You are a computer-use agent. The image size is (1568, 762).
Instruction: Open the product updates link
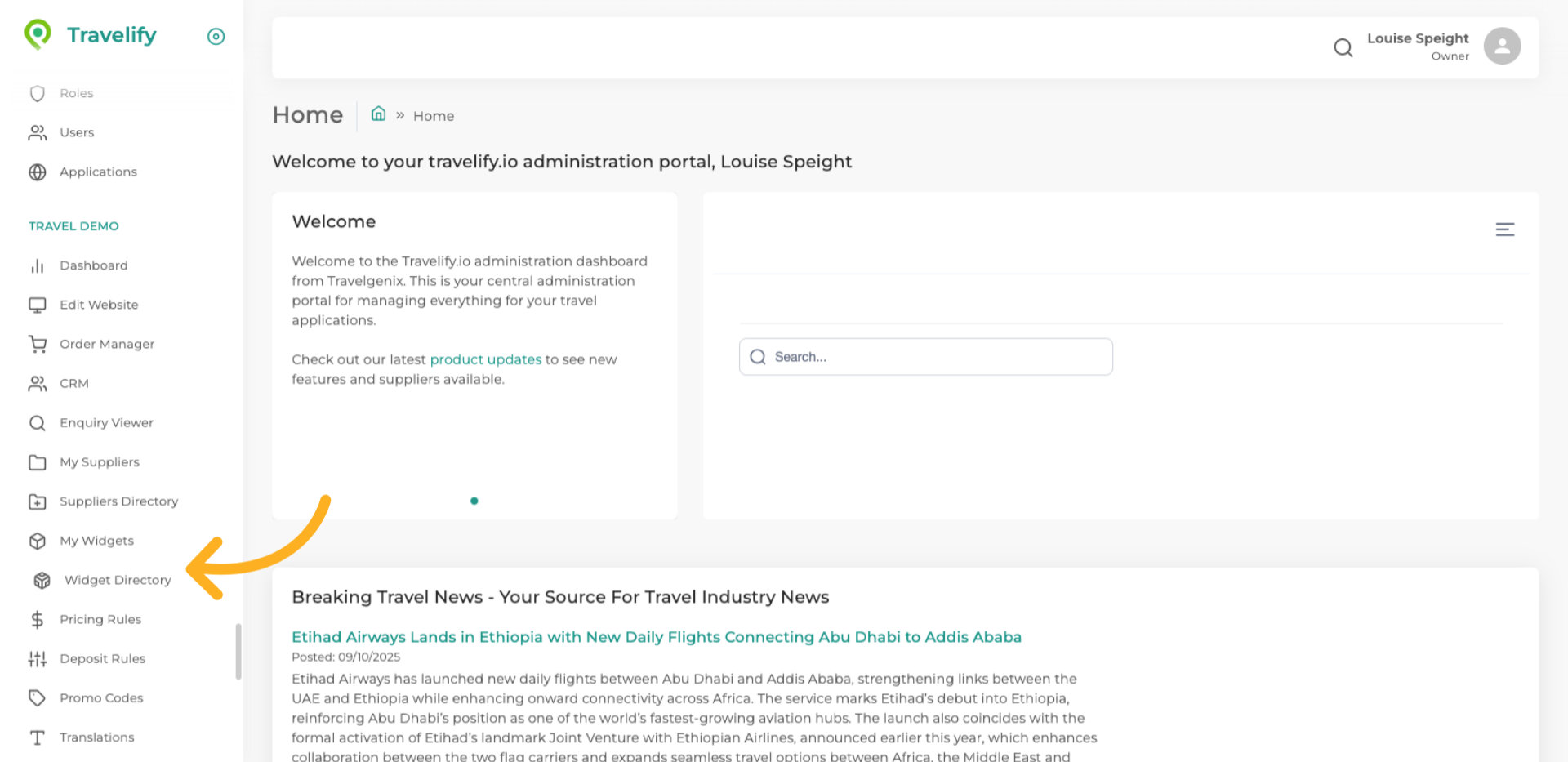[485, 359]
